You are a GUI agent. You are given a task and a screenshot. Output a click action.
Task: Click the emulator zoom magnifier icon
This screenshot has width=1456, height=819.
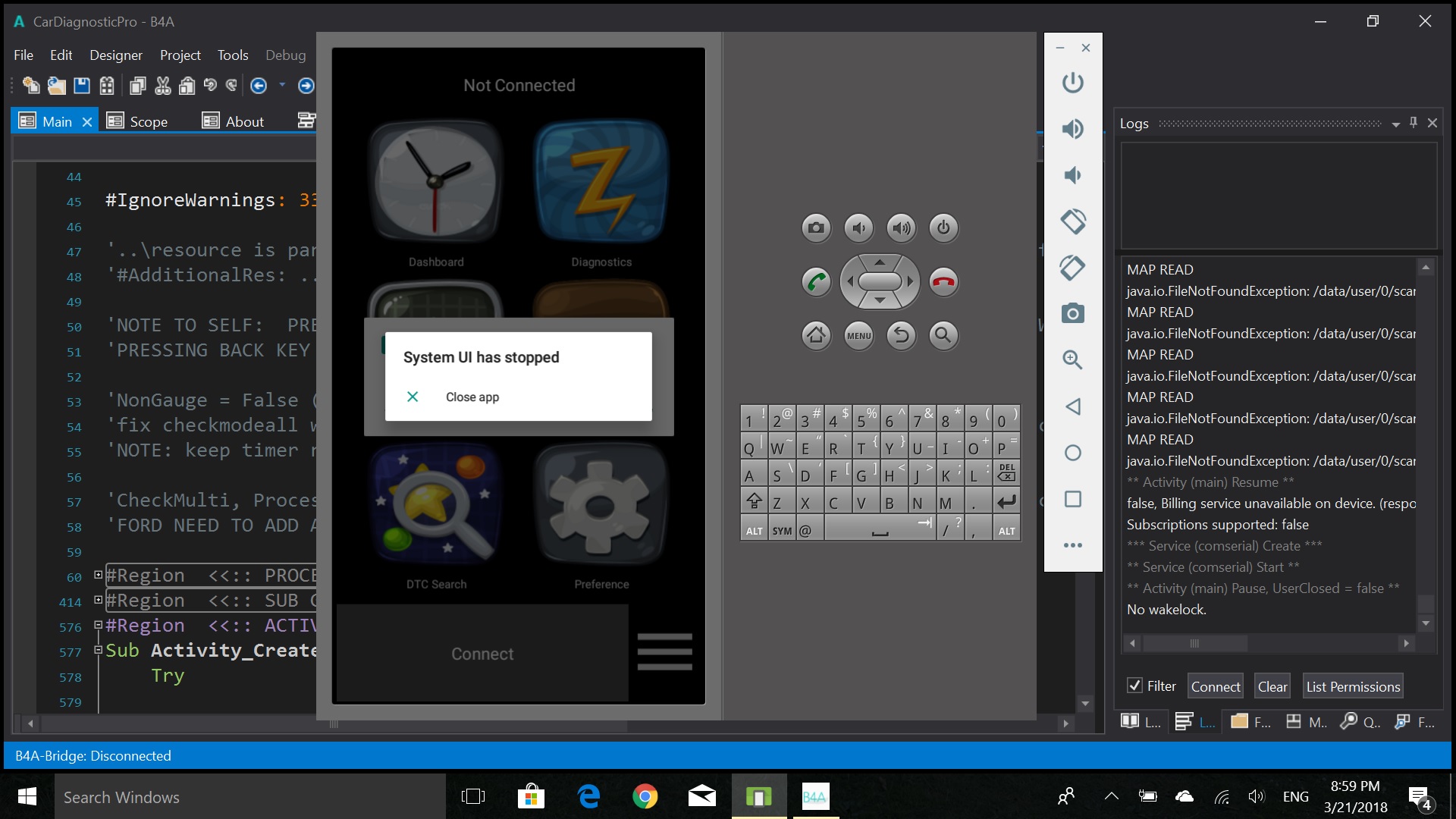coord(1072,359)
